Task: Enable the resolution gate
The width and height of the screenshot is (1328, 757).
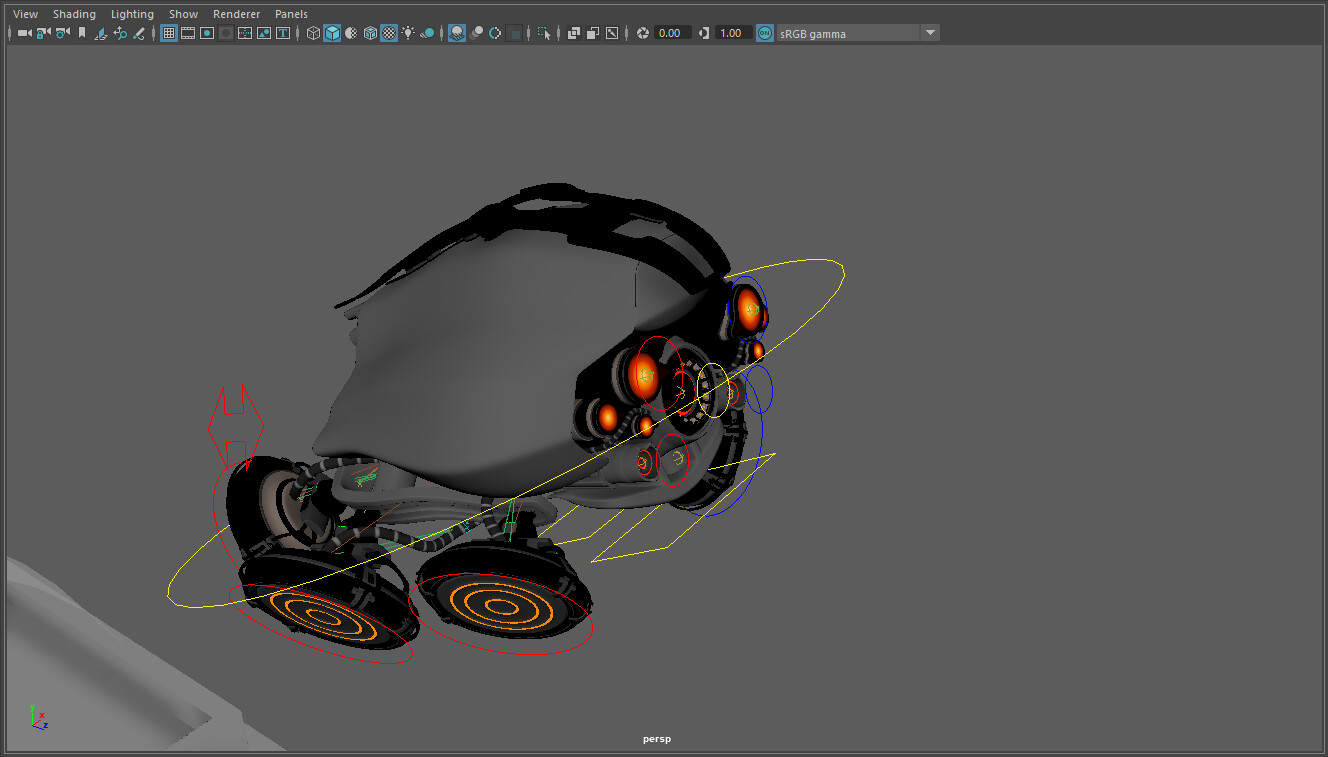Action: point(208,32)
